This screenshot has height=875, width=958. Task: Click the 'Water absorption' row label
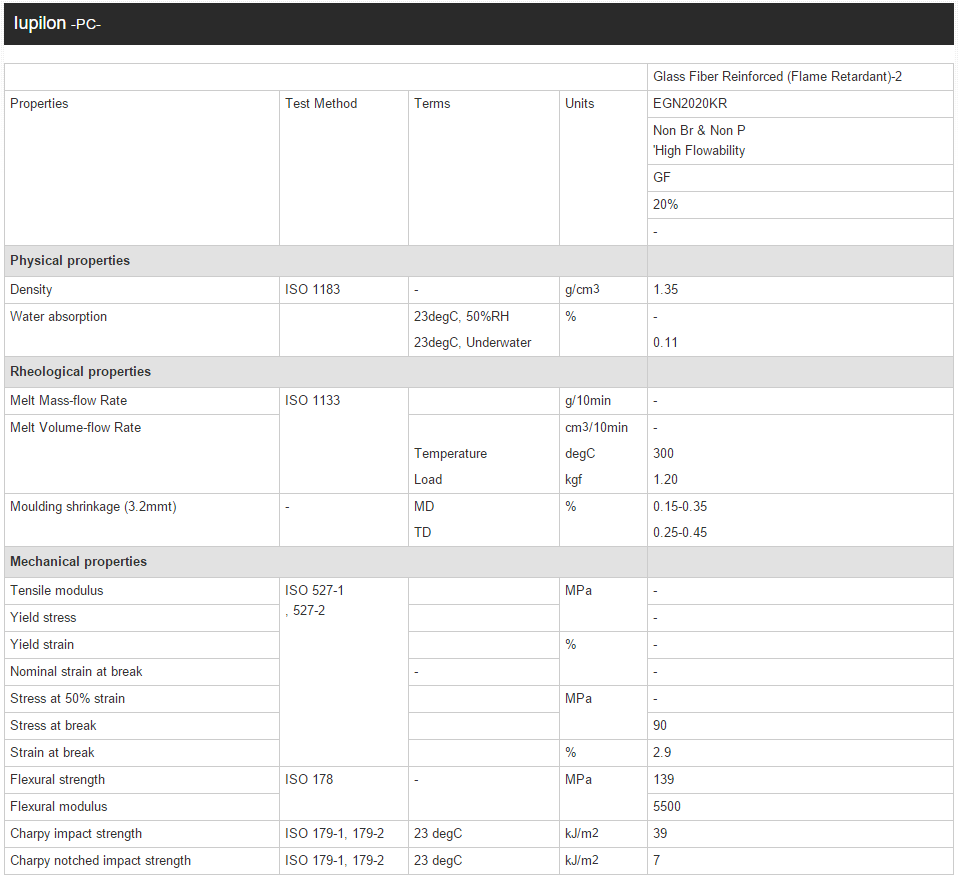[x=59, y=316]
